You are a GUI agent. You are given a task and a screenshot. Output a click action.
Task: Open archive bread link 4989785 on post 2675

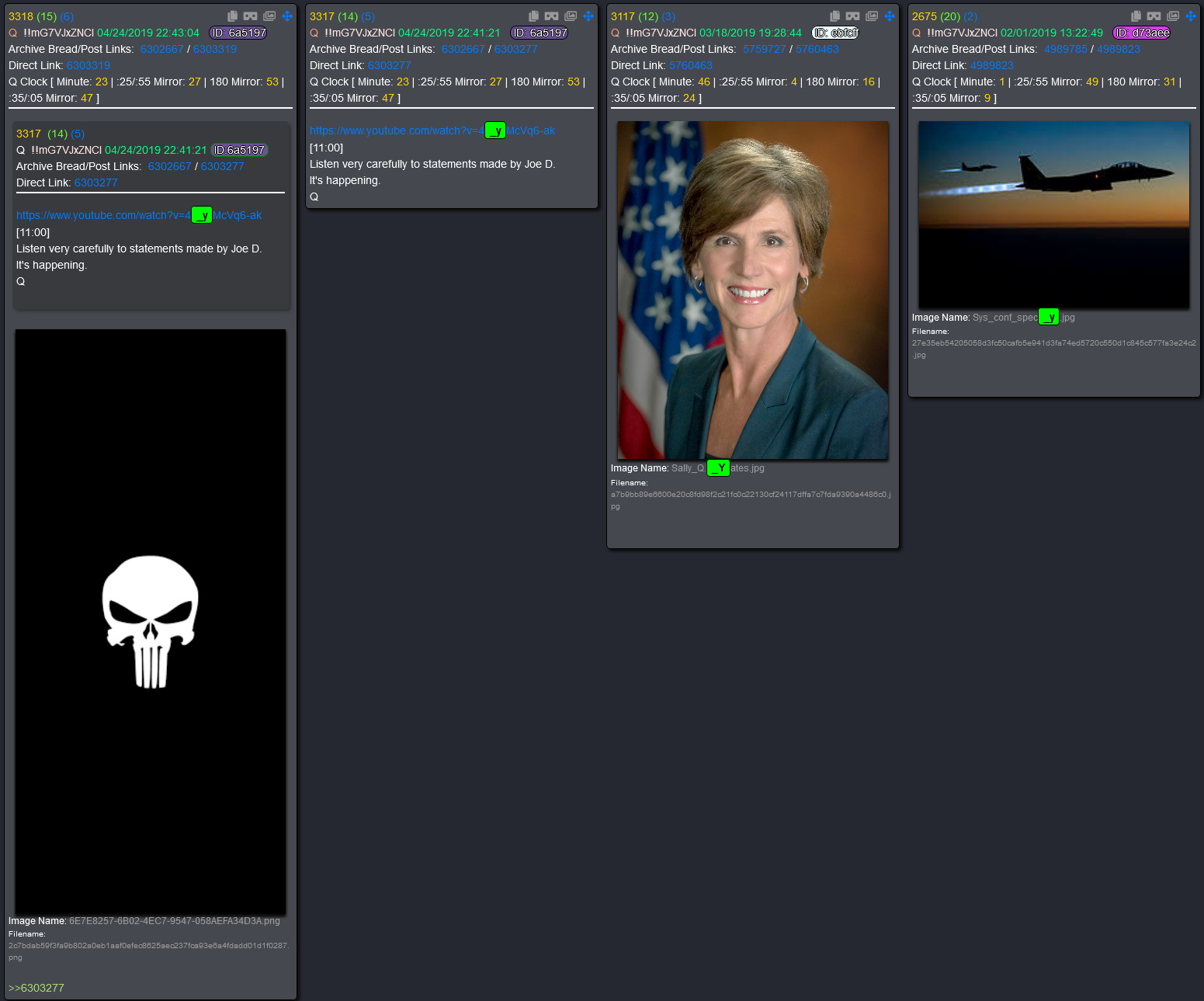pos(1066,49)
